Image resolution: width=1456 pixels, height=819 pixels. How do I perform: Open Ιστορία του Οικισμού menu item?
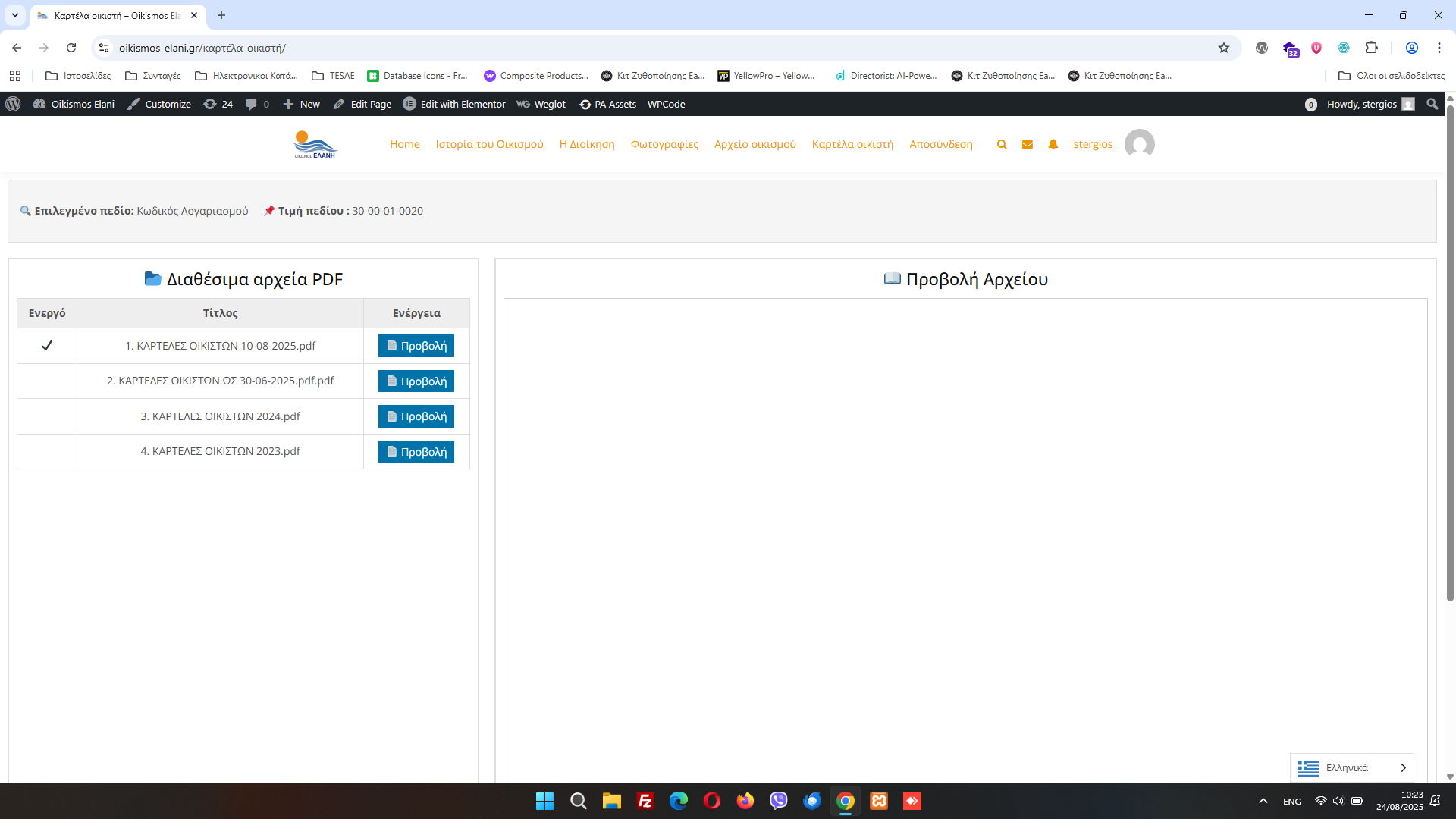tap(489, 144)
